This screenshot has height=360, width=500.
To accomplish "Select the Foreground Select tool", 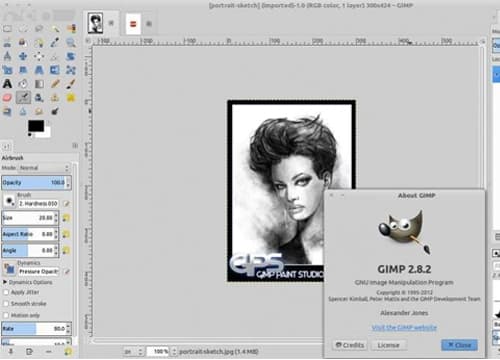I will coord(23,43).
